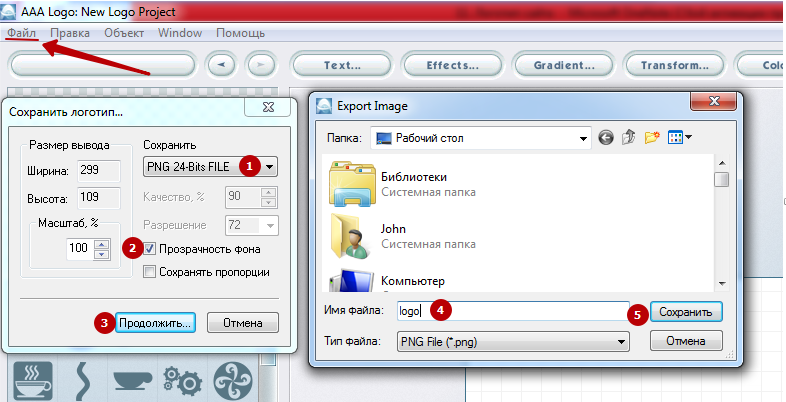Create a new folder icon
The width and height of the screenshot is (786, 402).
[652, 137]
